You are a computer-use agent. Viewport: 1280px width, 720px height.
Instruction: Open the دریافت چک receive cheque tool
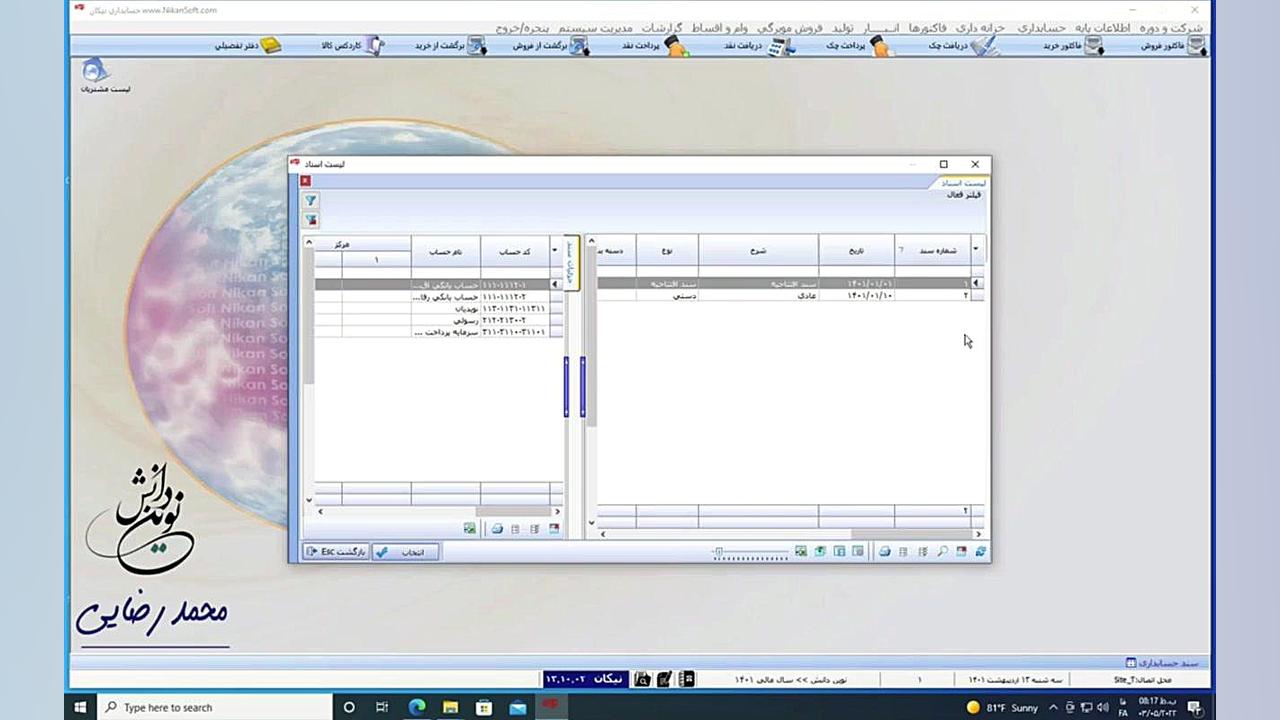pyautogui.click(x=964, y=46)
